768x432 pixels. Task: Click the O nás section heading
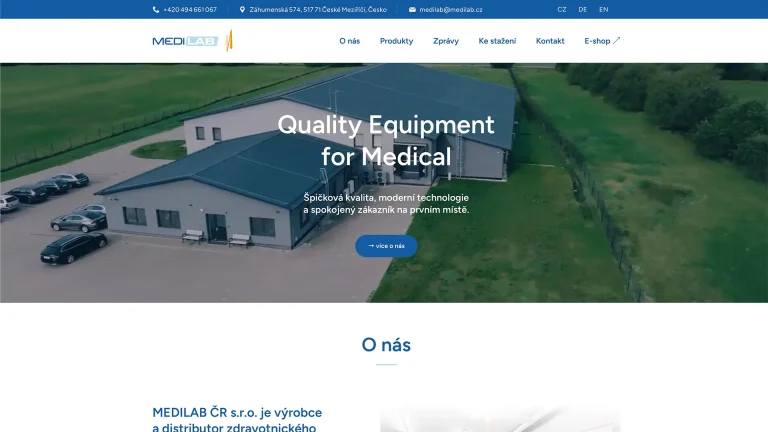pyautogui.click(x=386, y=345)
